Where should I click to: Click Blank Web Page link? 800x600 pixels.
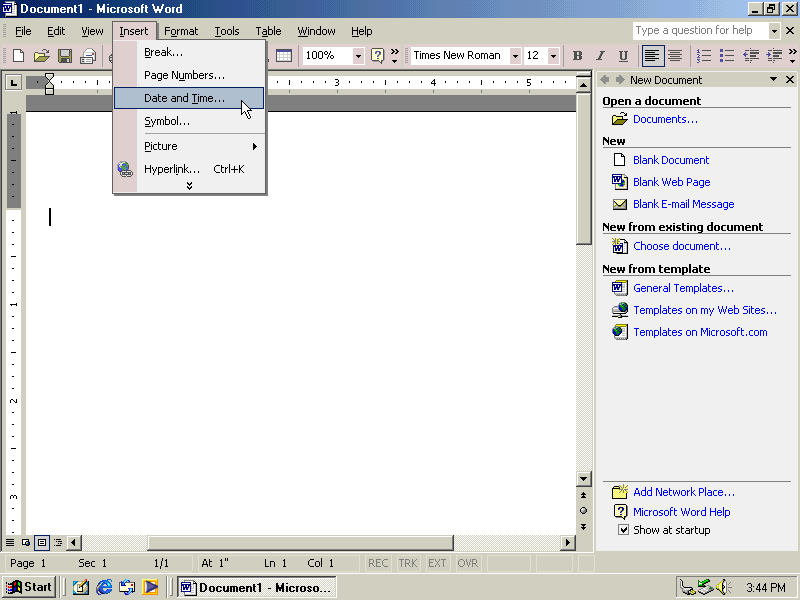click(x=671, y=182)
